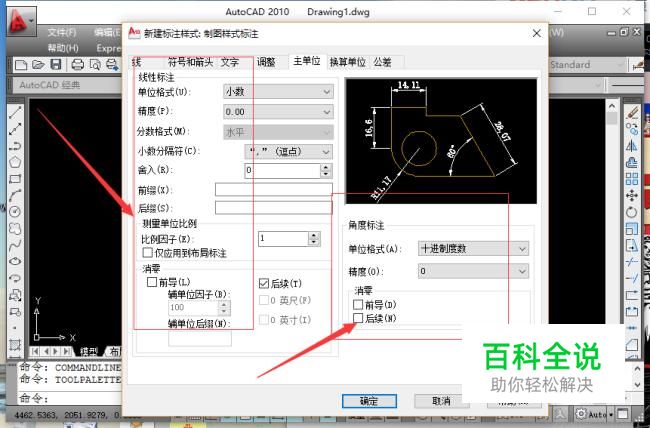Open angular 单位格式(A) dropdown 十进制度数
This screenshot has height=428, width=650.
click(x=473, y=248)
